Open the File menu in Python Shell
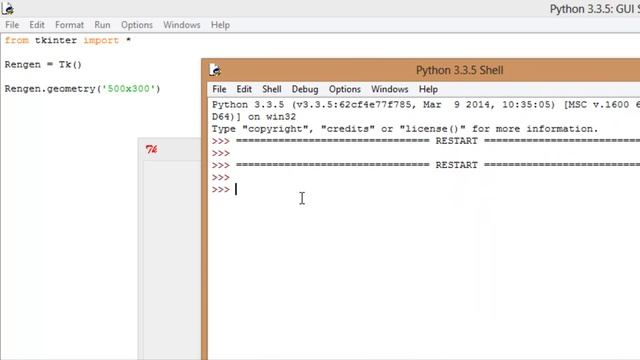The height and width of the screenshot is (360, 640). tap(219, 89)
